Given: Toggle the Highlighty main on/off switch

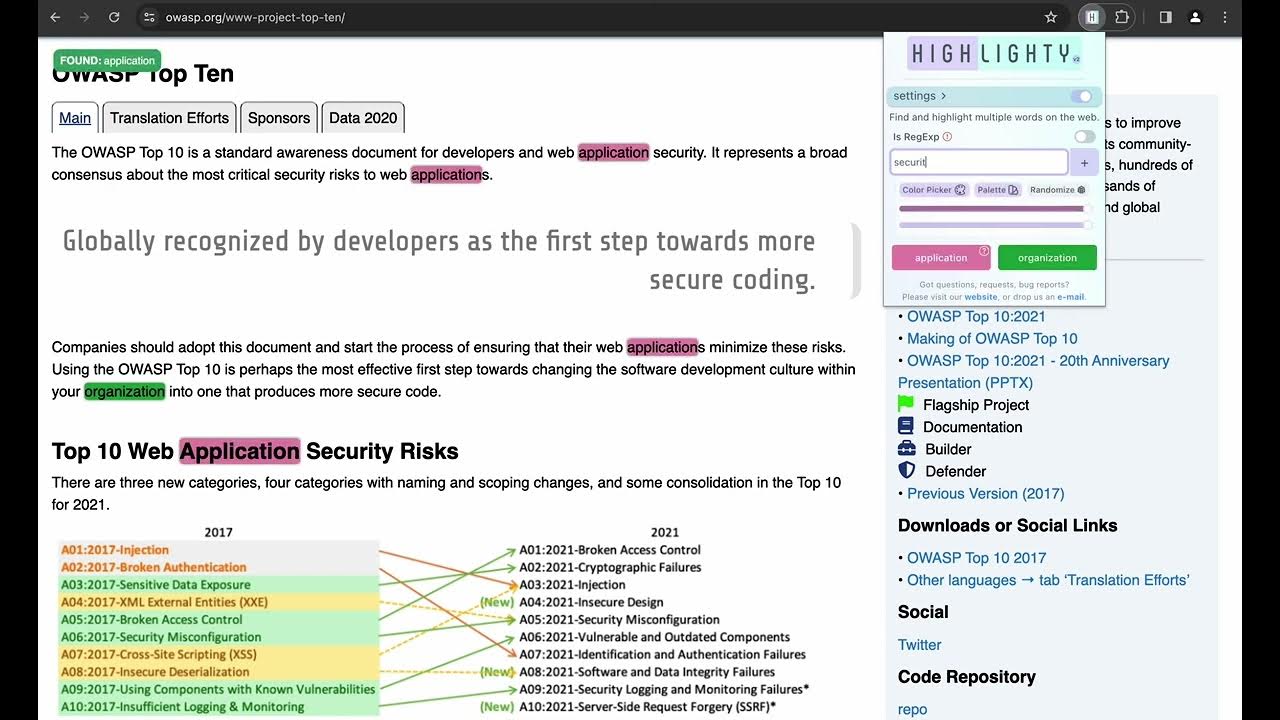Looking at the screenshot, I should click(x=1081, y=96).
